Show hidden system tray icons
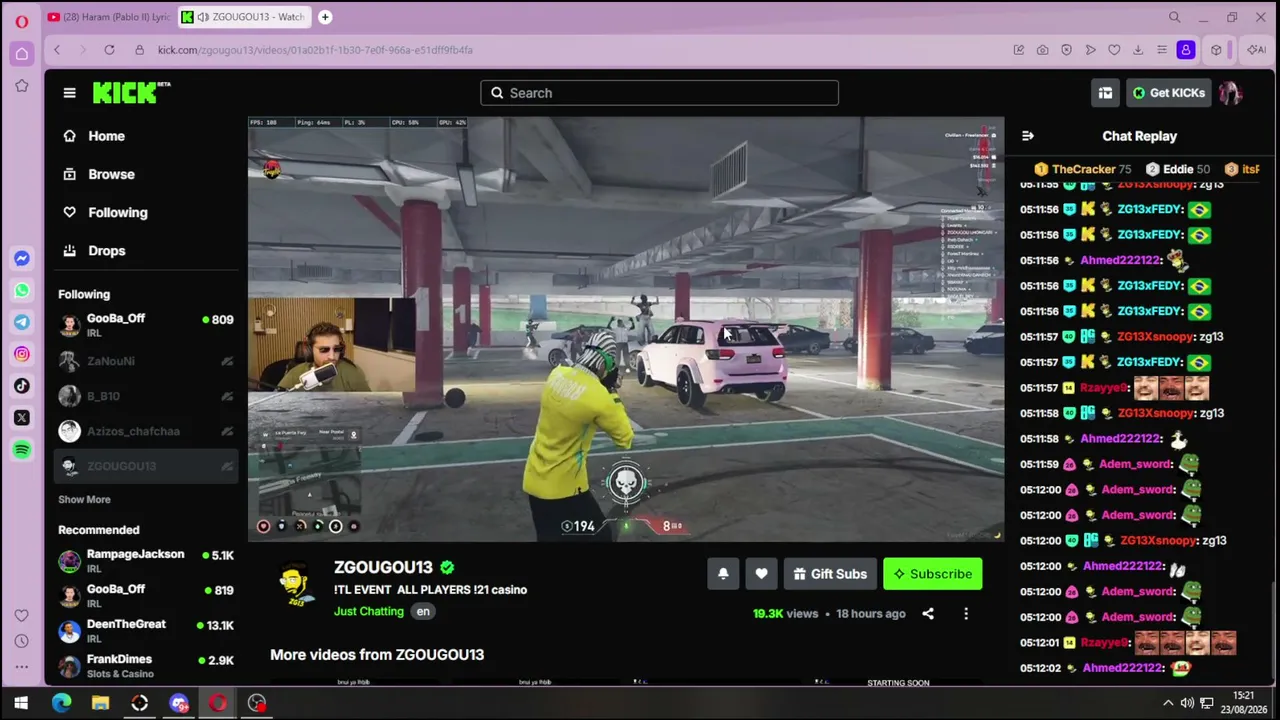The height and width of the screenshot is (720, 1280). [1168, 703]
